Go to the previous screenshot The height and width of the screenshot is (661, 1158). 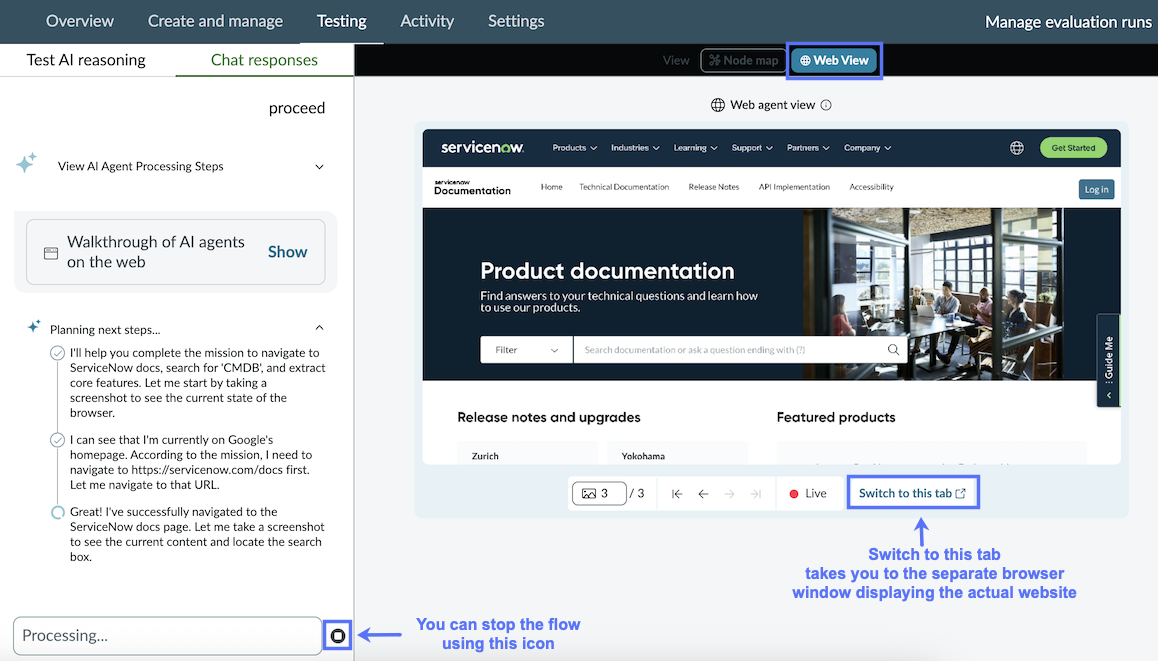pos(703,493)
